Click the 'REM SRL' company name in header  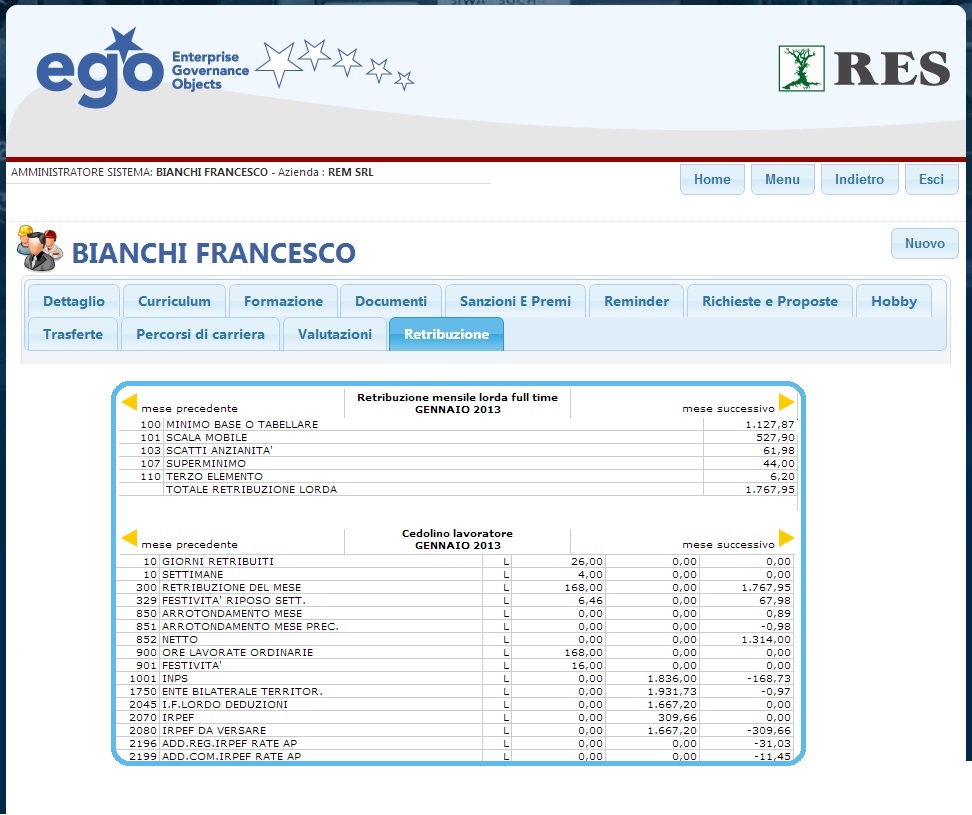[x=351, y=172]
